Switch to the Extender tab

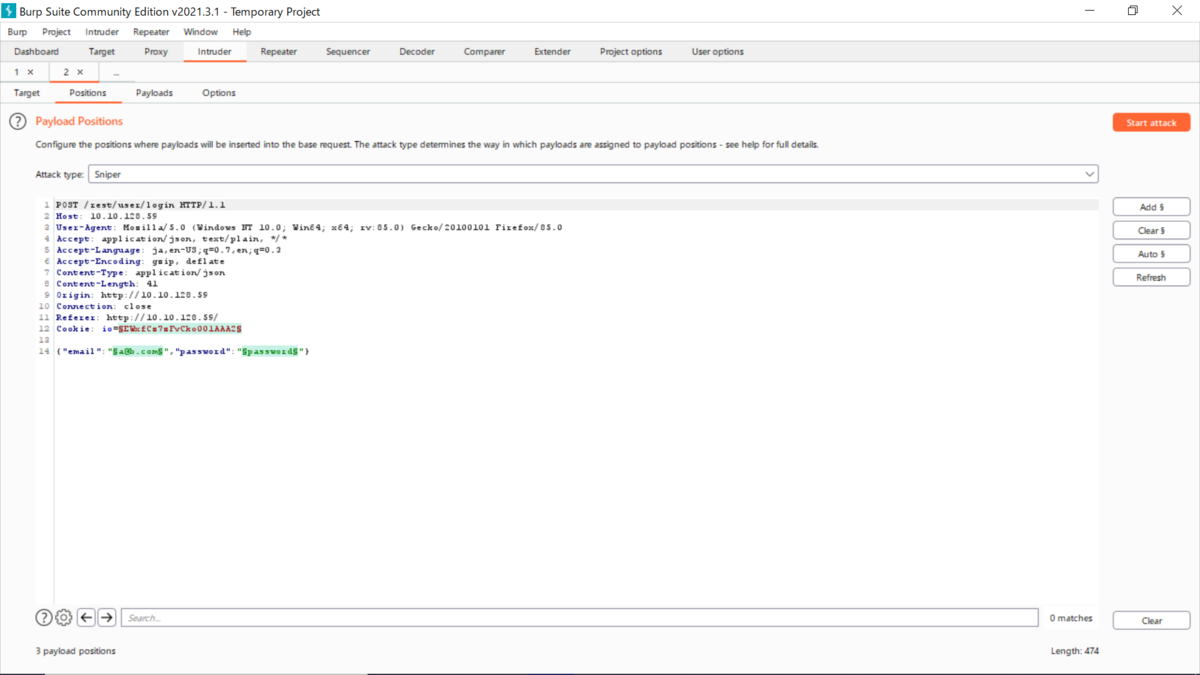click(x=552, y=52)
